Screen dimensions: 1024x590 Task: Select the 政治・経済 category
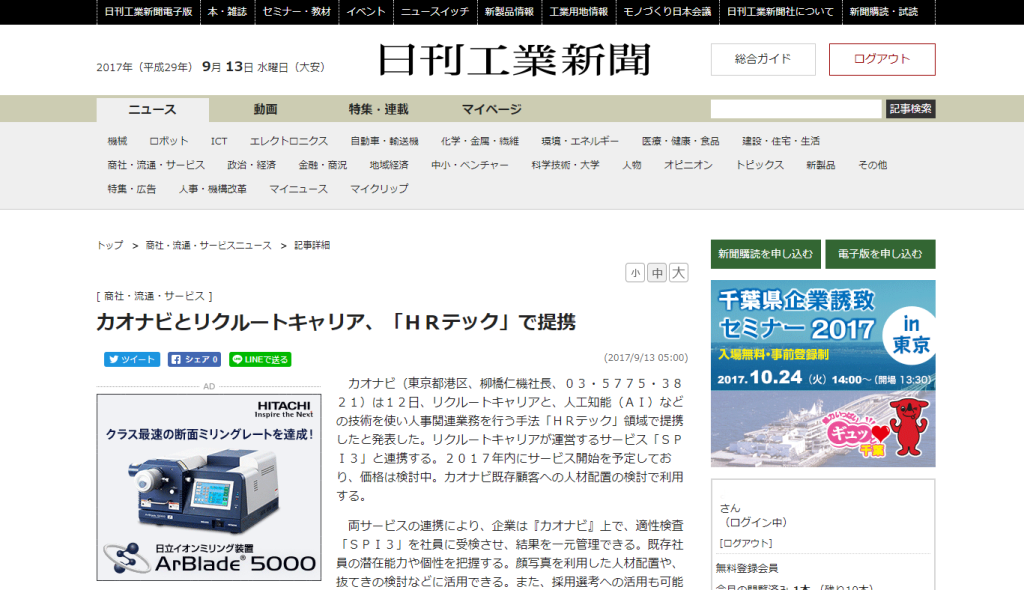pos(251,165)
